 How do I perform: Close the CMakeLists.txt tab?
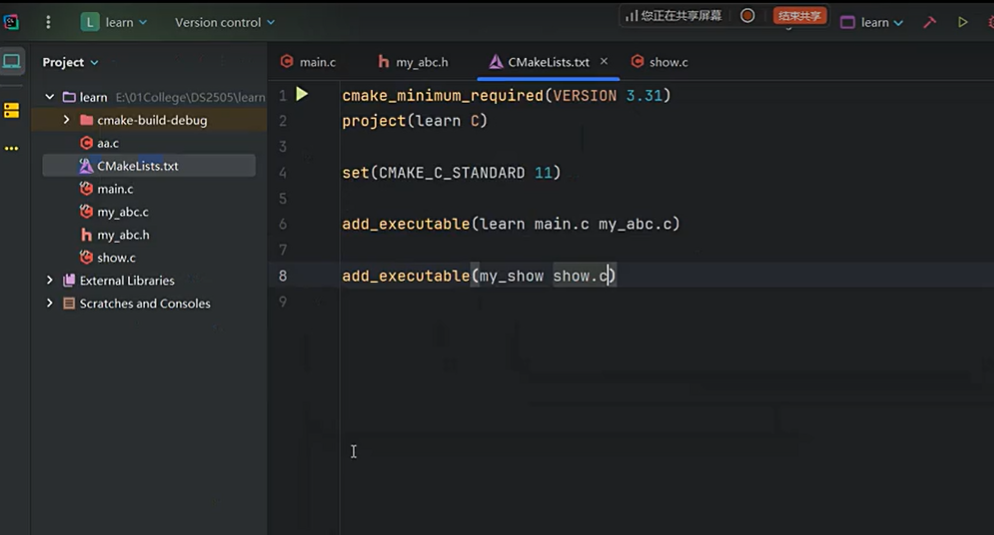point(604,61)
